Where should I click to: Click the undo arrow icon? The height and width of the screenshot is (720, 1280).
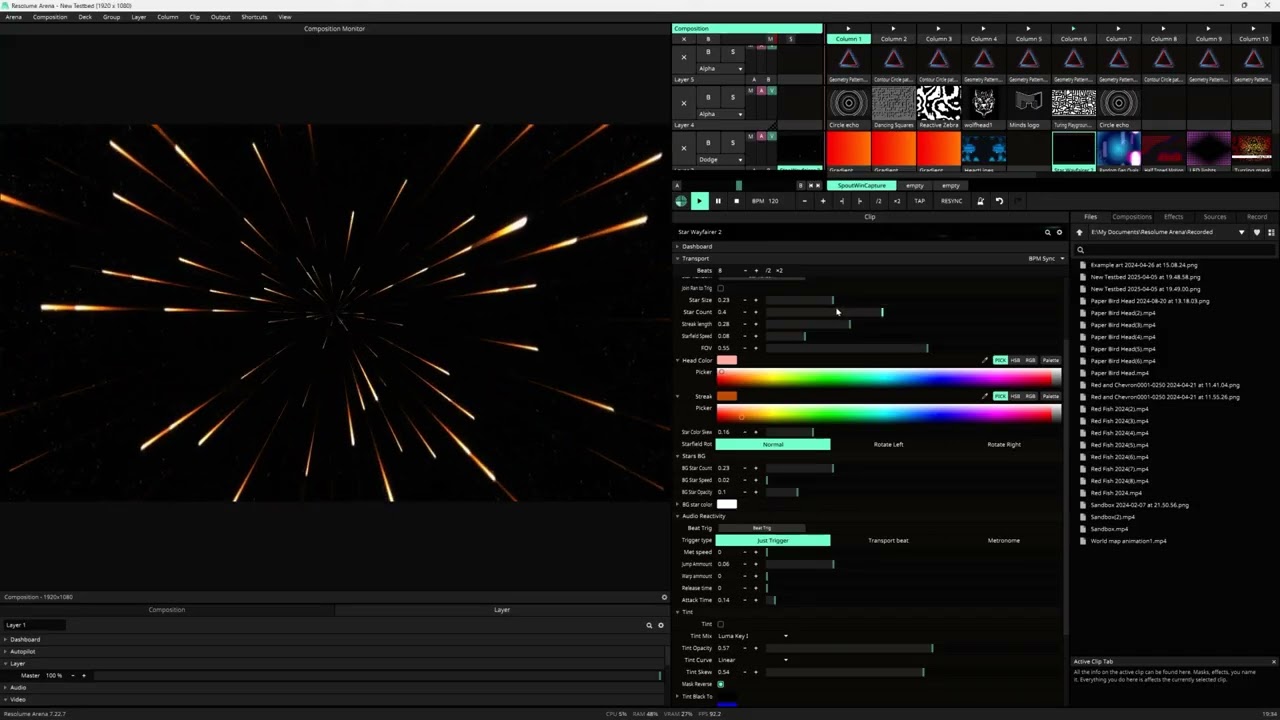(999, 201)
